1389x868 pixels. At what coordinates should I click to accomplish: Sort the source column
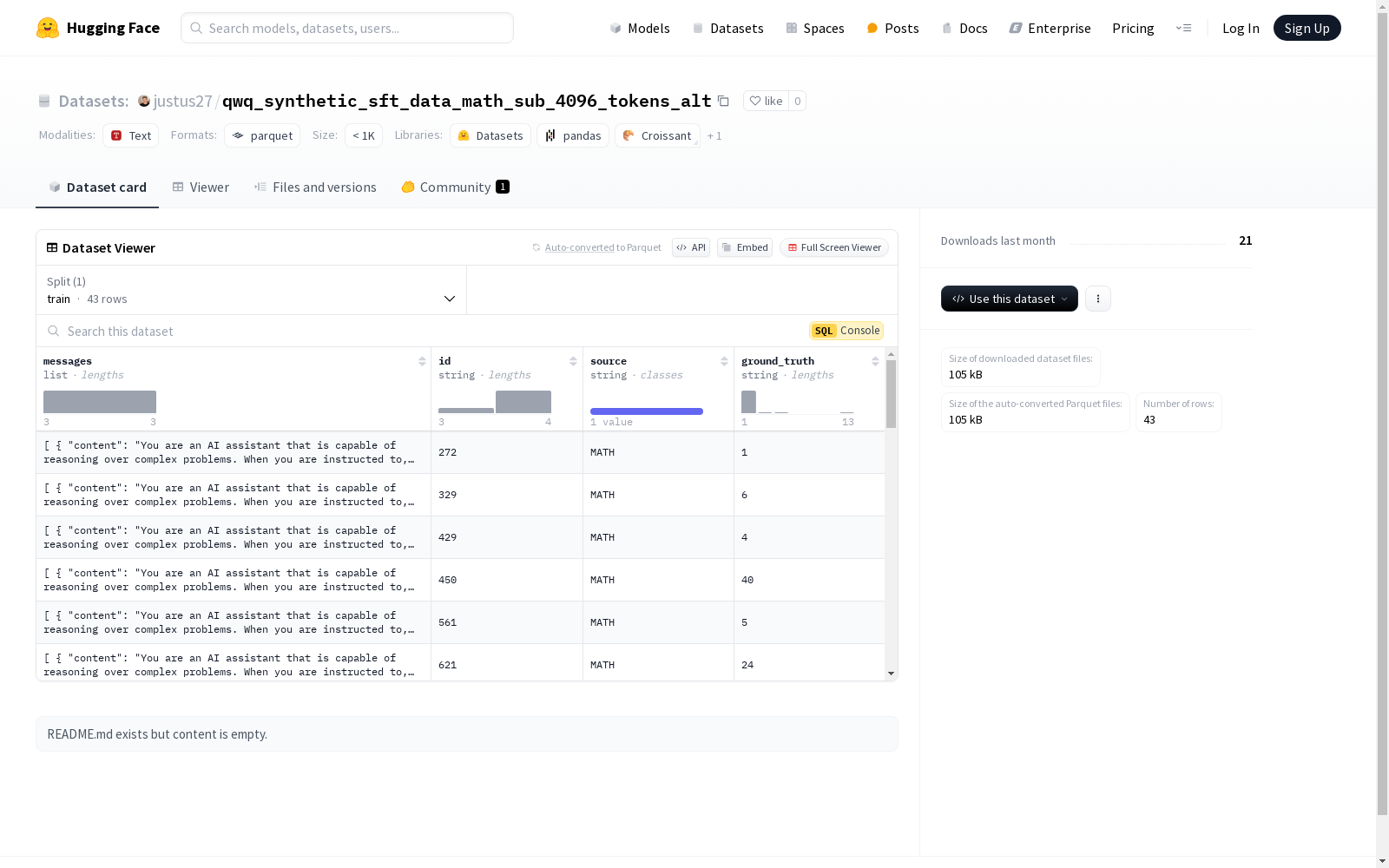point(724,361)
